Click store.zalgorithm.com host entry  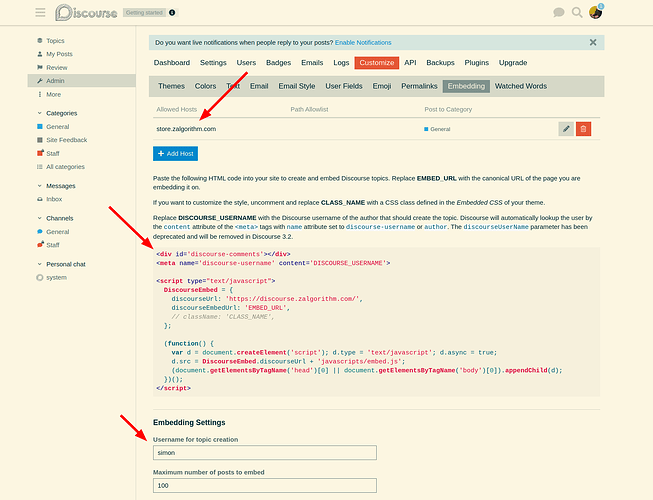point(186,129)
